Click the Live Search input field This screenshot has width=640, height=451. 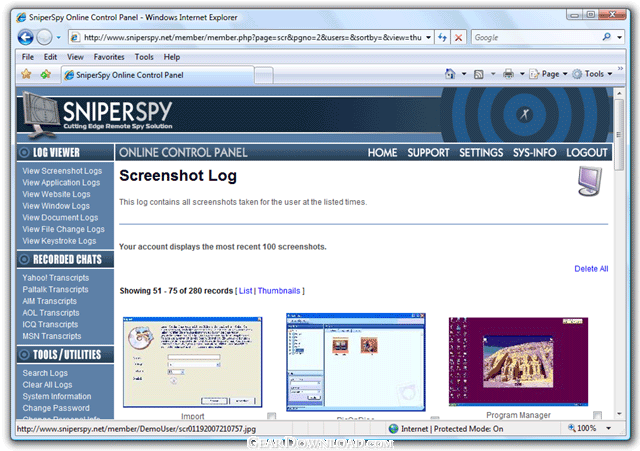pyautogui.click(x=534, y=37)
